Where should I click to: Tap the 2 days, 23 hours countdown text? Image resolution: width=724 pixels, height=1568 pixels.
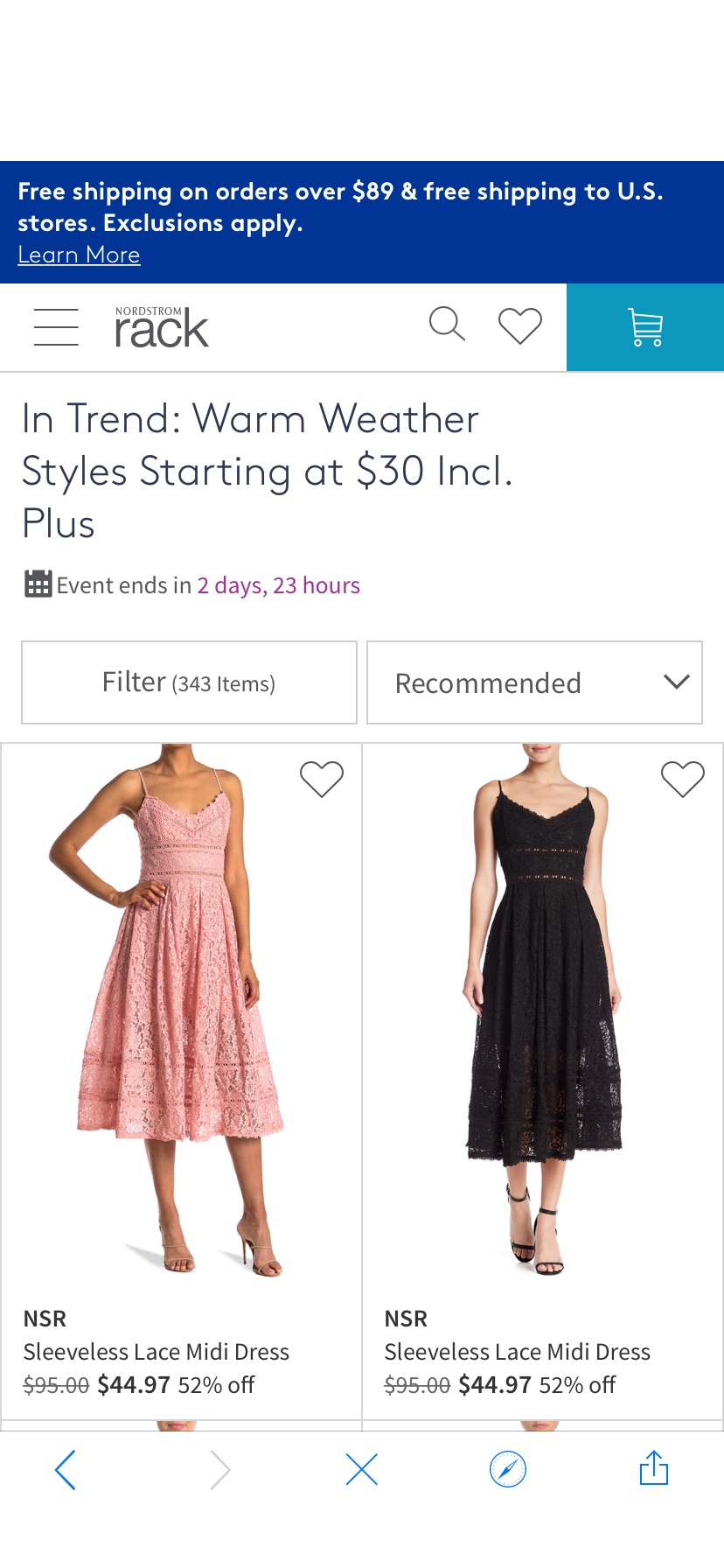[278, 584]
